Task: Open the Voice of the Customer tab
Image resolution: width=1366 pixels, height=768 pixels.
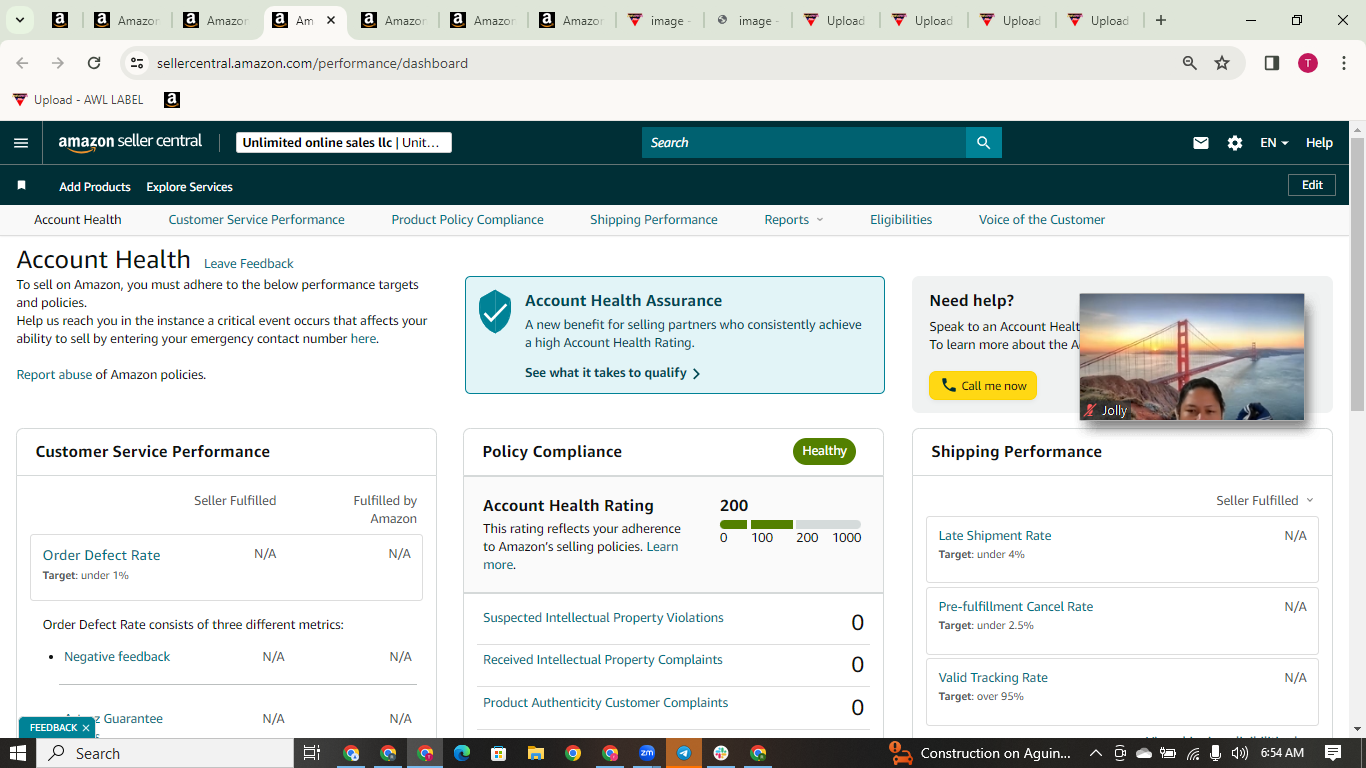Action: click(1042, 220)
